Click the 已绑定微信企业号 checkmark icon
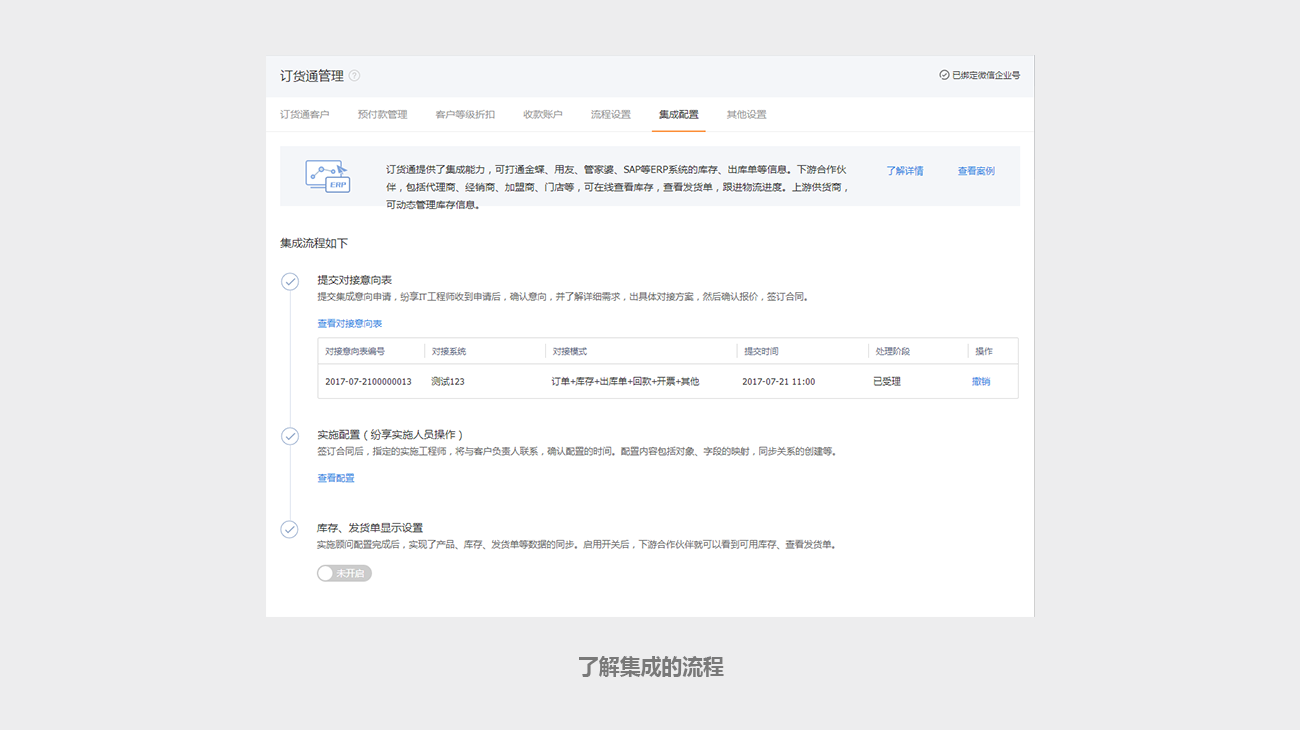Viewport: 1300px width, 730px height. (944, 75)
